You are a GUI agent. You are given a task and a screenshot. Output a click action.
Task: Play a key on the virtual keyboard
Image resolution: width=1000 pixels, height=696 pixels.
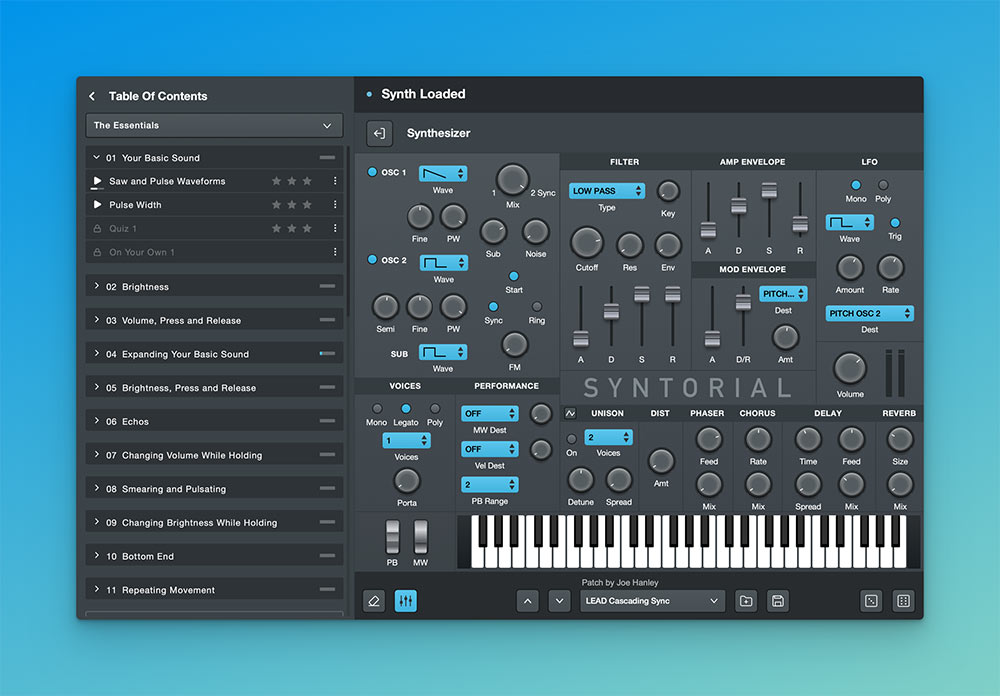(700, 555)
